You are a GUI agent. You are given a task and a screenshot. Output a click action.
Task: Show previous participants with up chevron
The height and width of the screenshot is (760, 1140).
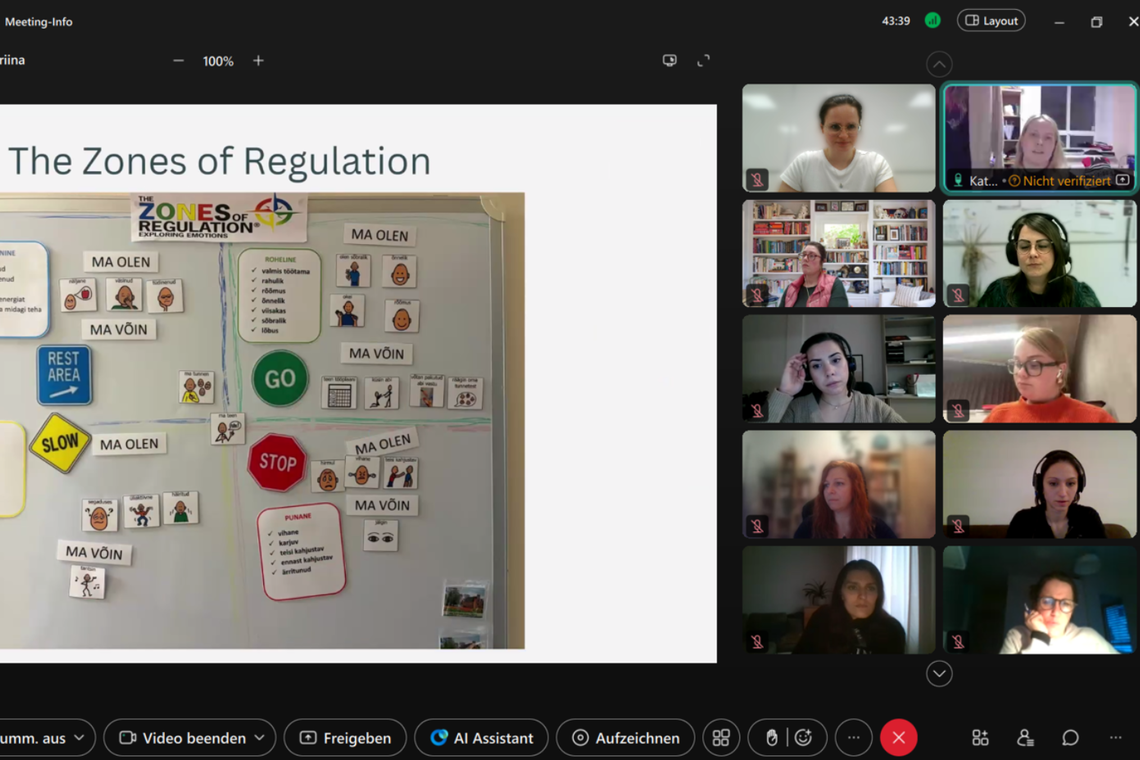(x=939, y=65)
